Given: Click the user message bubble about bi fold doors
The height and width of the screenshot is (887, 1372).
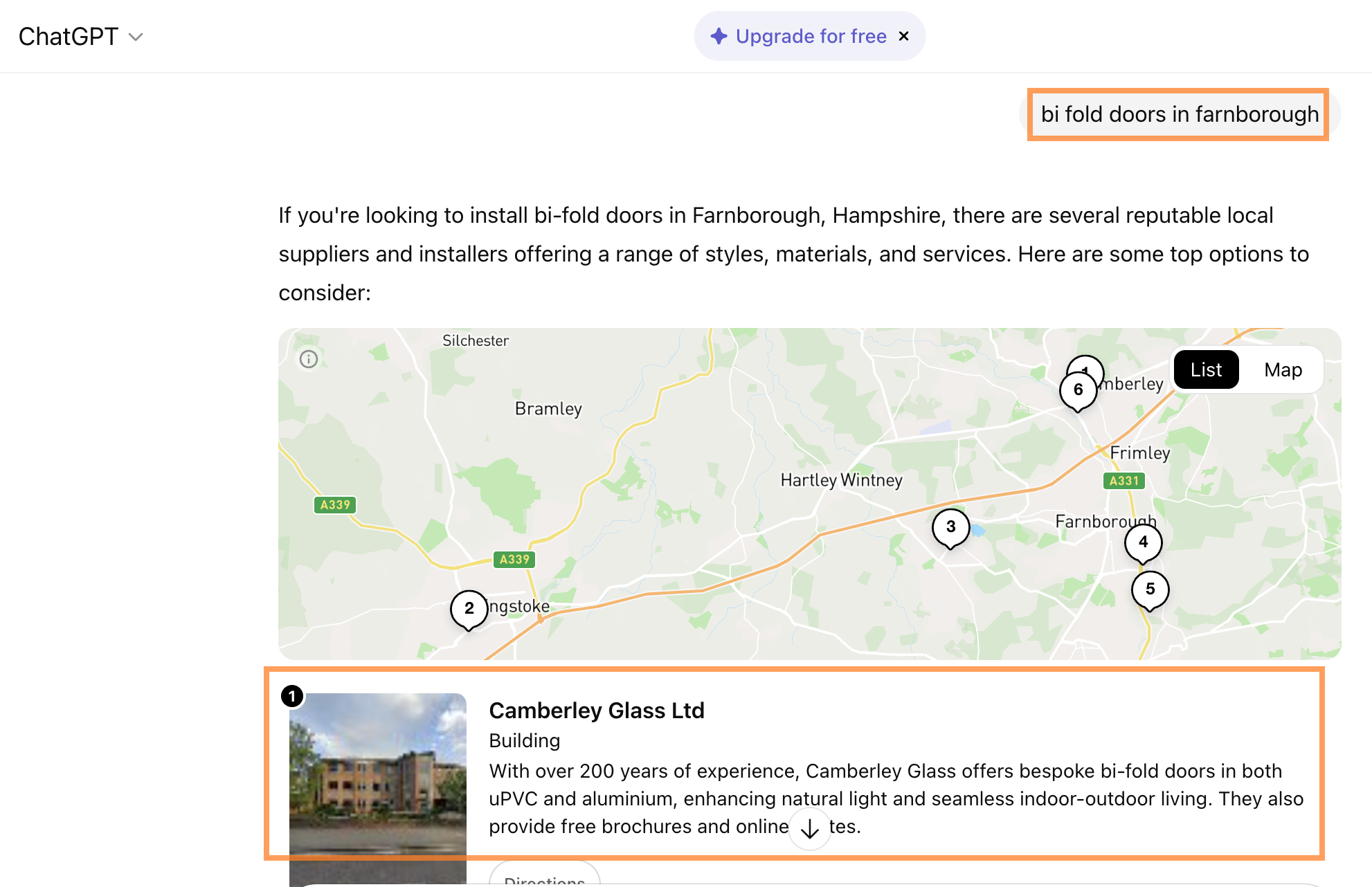Looking at the screenshot, I should 1179,114.
